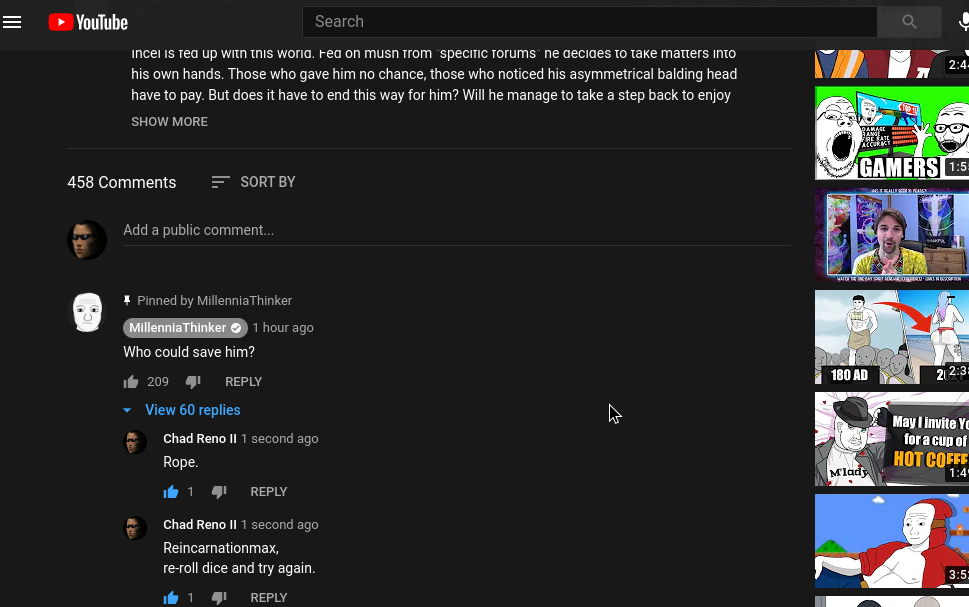Click MillenniaThinker's verified checkmark badge

click(236, 327)
